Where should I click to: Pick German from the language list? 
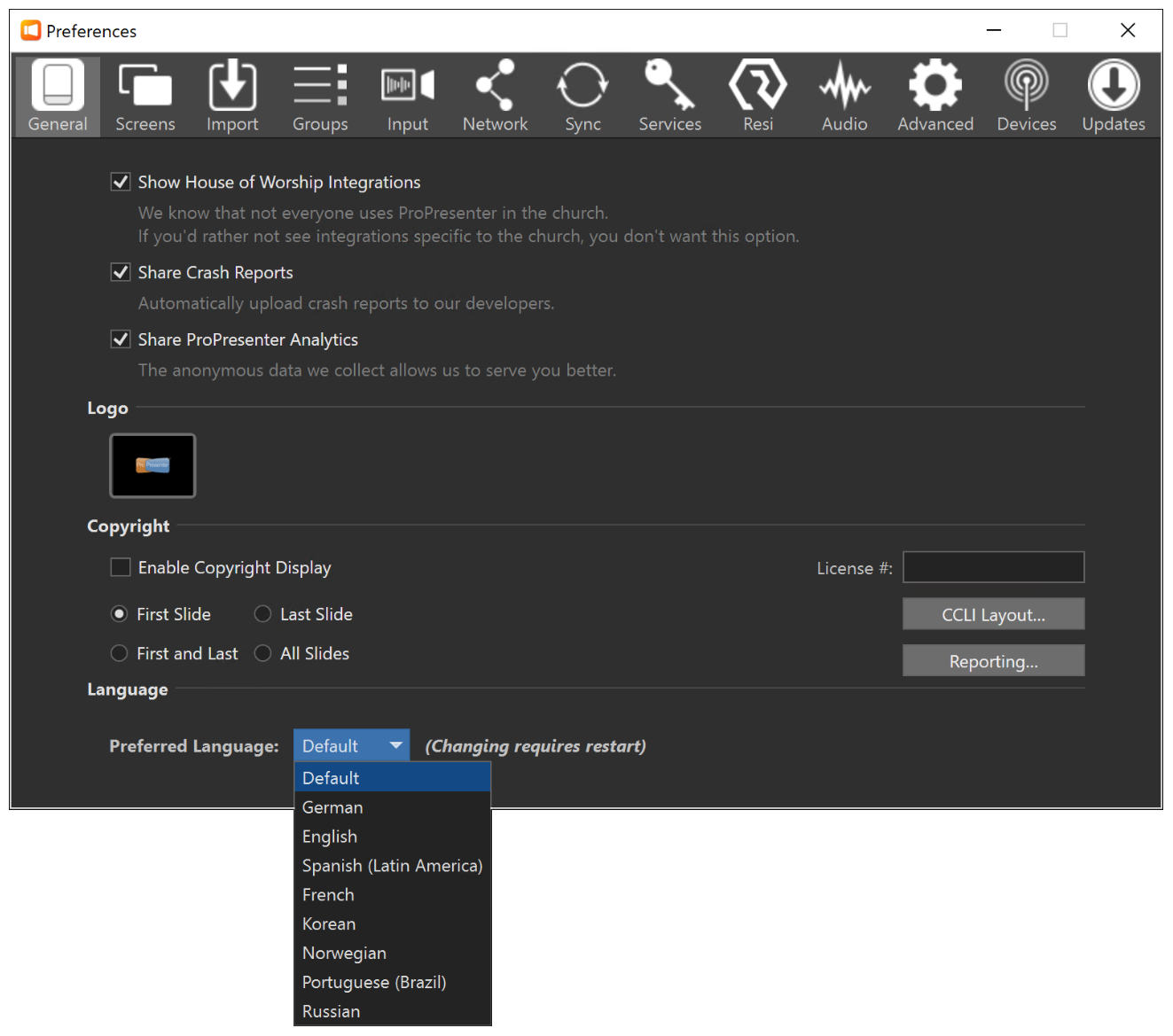click(x=393, y=807)
